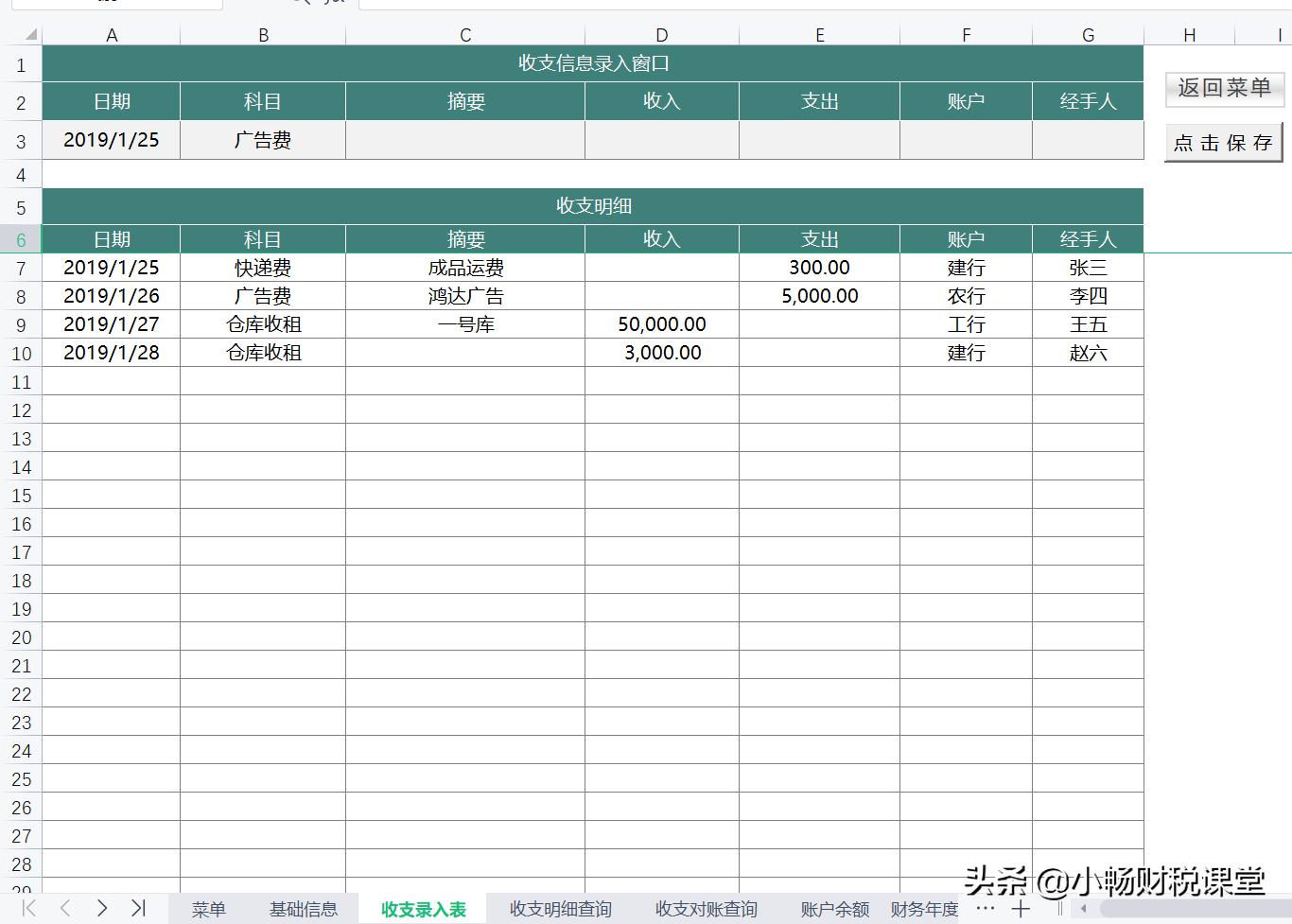Click the next sheet arrow
This screenshot has width=1292, height=924.
(x=101, y=909)
